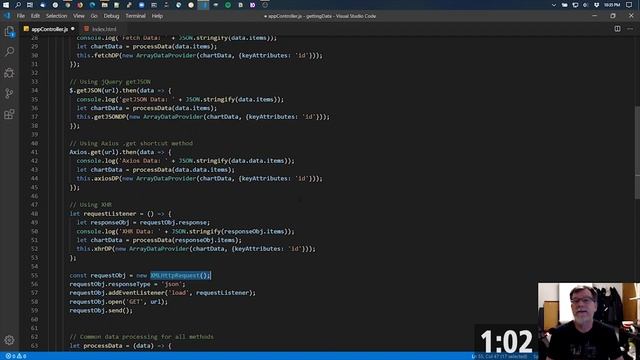Click the green circular taskbar icon
The image size is (640, 360).
coord(228,5)
